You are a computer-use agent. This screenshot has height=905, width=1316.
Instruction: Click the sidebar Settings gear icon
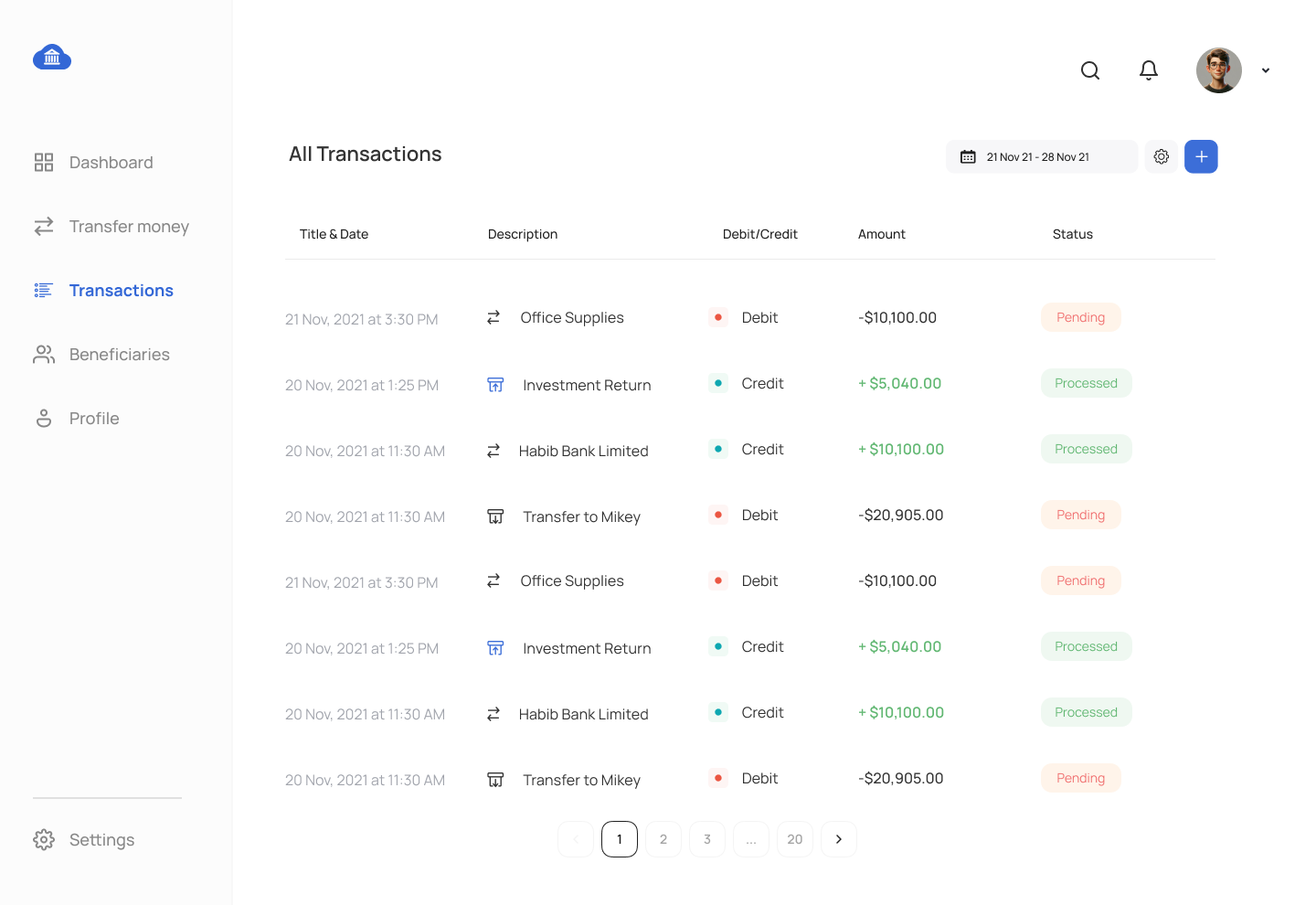point(44,840)
